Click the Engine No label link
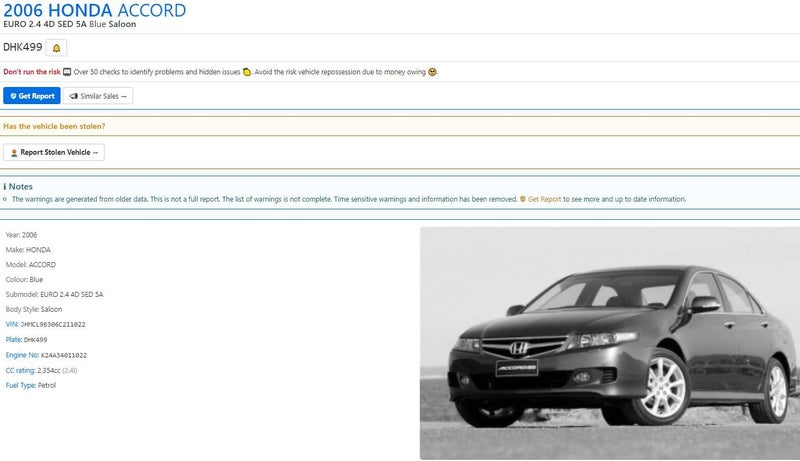Screen dimensions: 800x461 pos(22,355)
